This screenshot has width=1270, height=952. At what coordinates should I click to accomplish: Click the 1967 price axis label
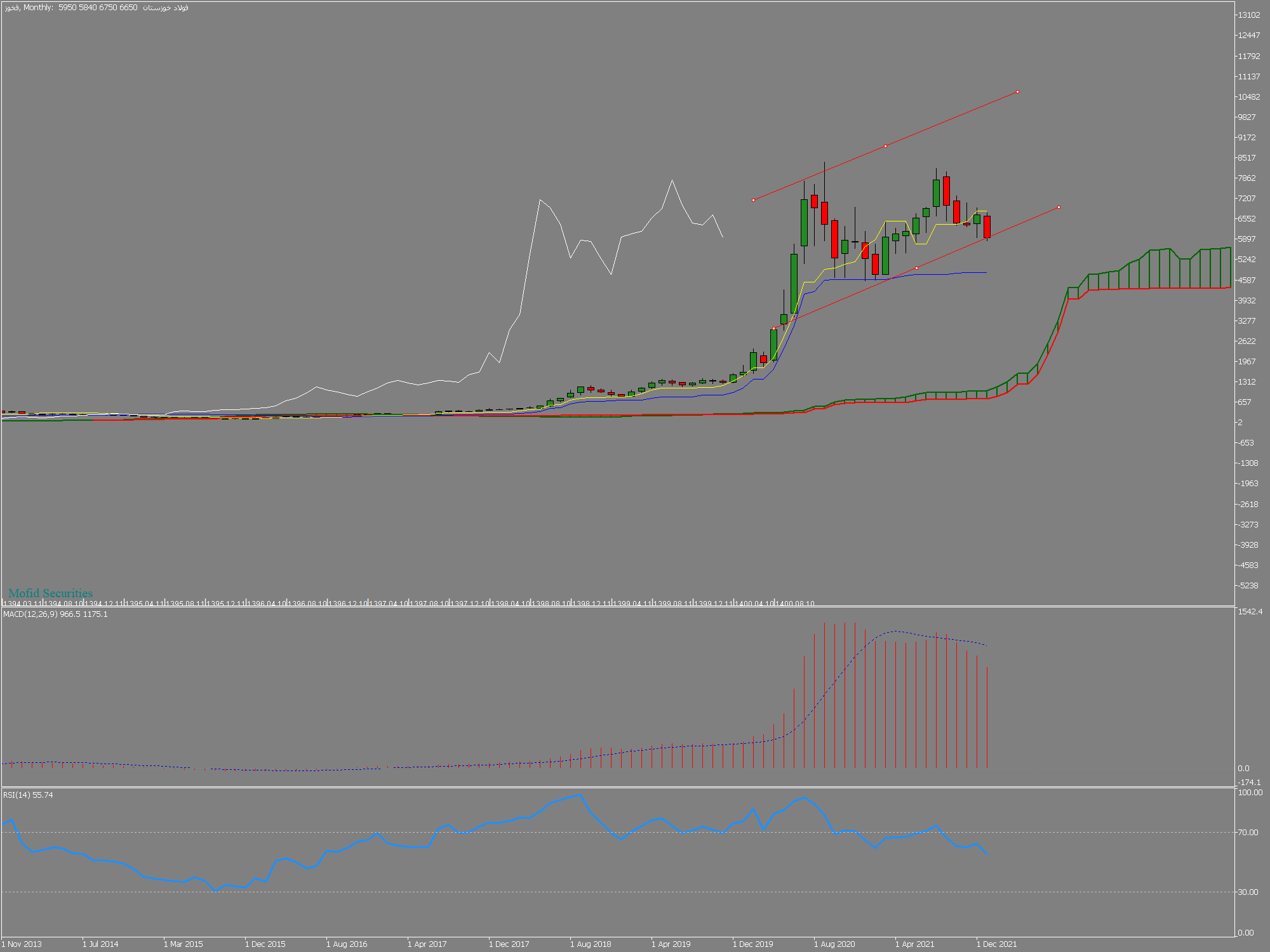point(1247,362)
